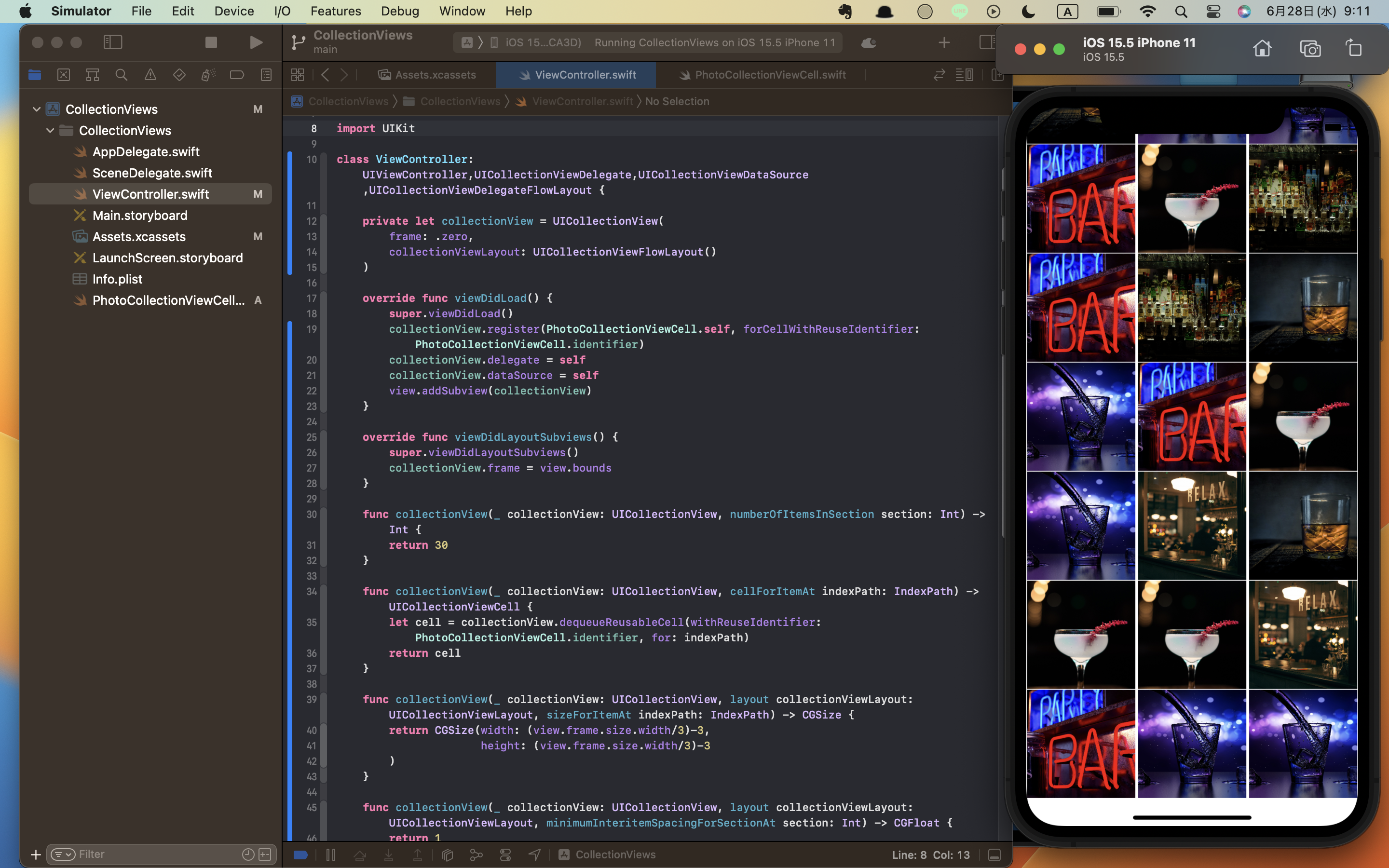Open the Issue navigator (warning triangle icon)
This screenshot has height=868, width=1389.
coord(150,75)
